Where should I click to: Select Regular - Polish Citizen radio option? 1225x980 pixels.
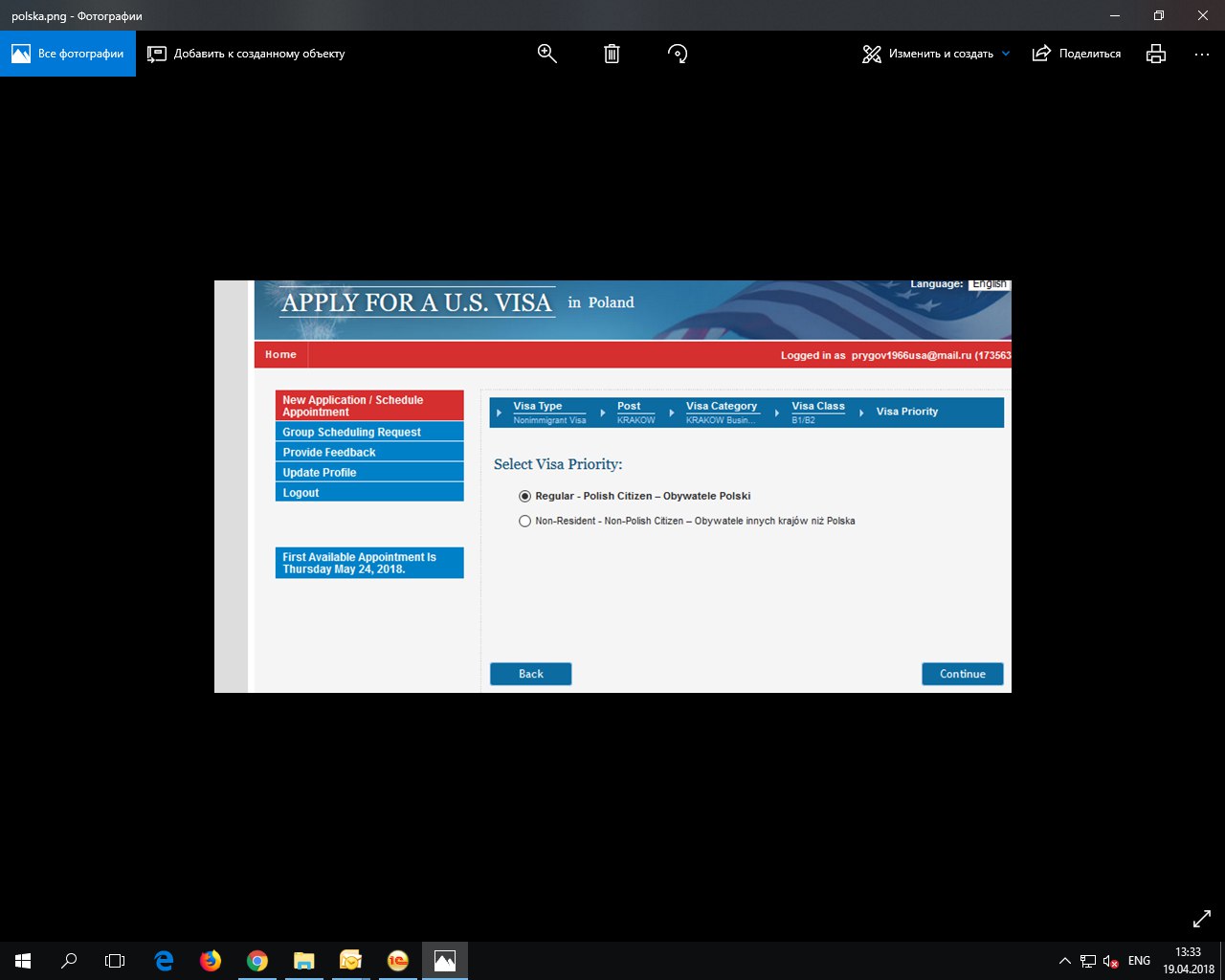coord(524,496)
